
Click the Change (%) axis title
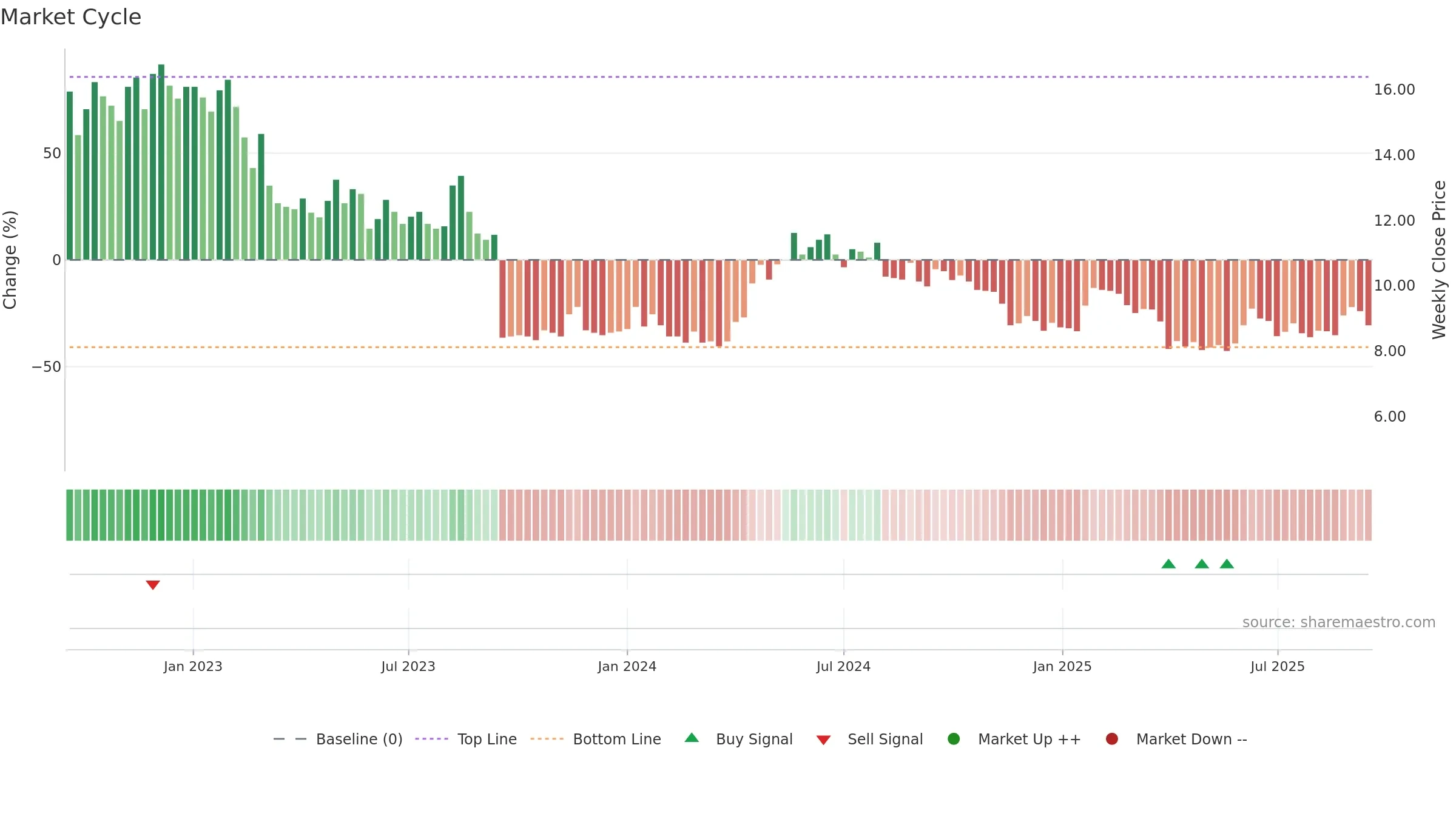point(10,260)
